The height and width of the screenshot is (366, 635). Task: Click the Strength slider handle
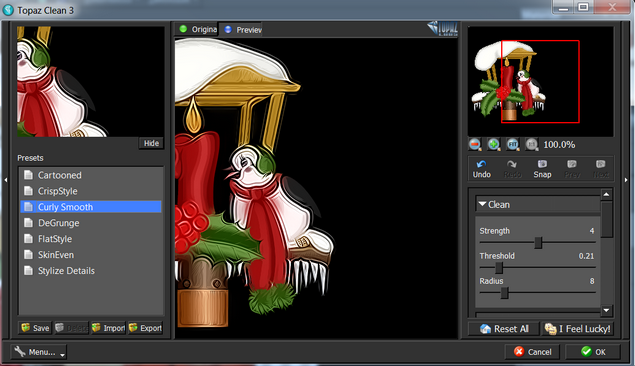[538, 243]
